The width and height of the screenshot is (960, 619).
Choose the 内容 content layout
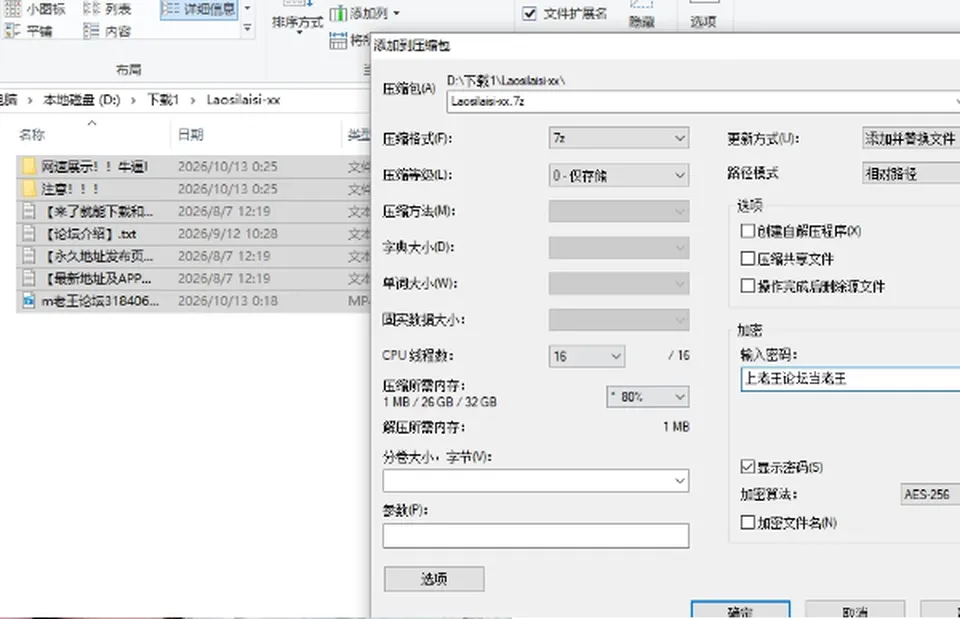[x=108, y=31]
